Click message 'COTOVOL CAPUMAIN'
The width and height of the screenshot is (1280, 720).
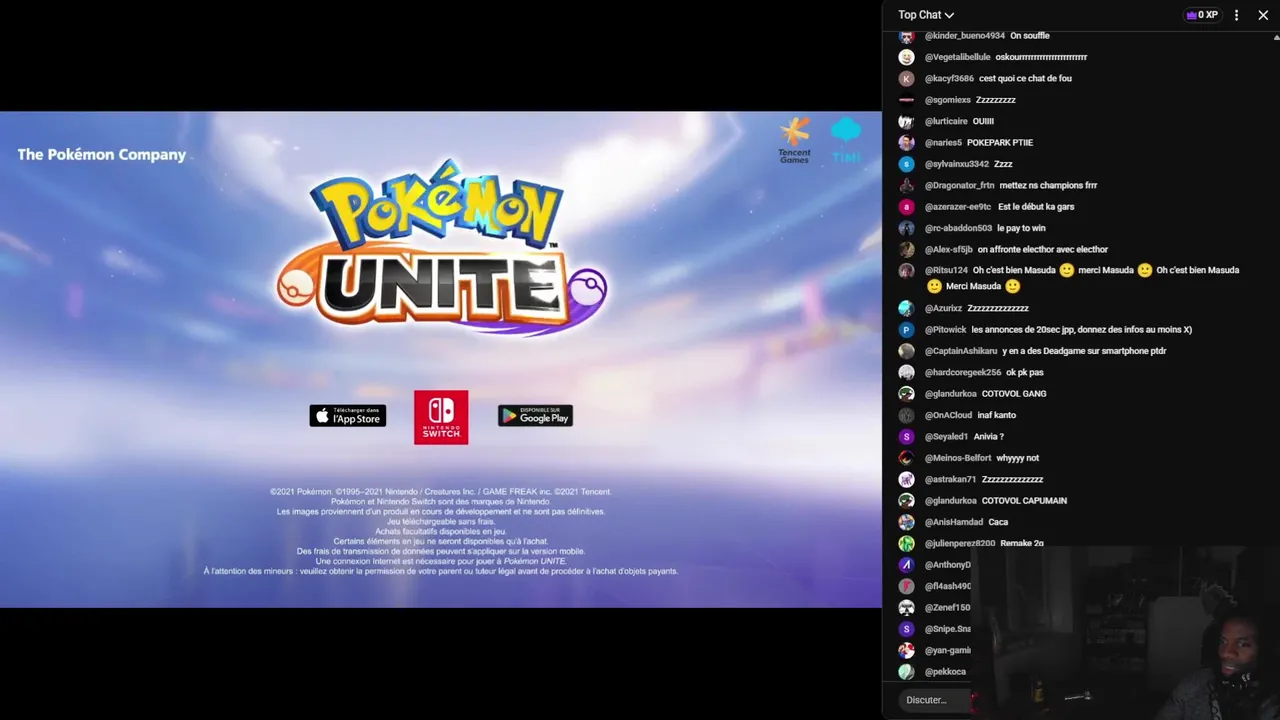coord(1024,501)
